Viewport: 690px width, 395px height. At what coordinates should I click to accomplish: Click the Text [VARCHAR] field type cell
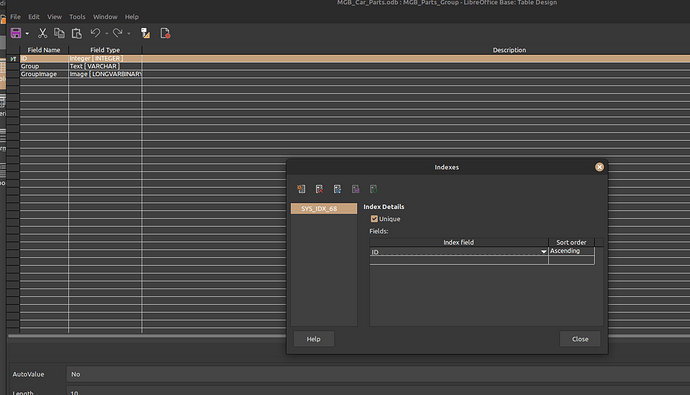(105, 66)
